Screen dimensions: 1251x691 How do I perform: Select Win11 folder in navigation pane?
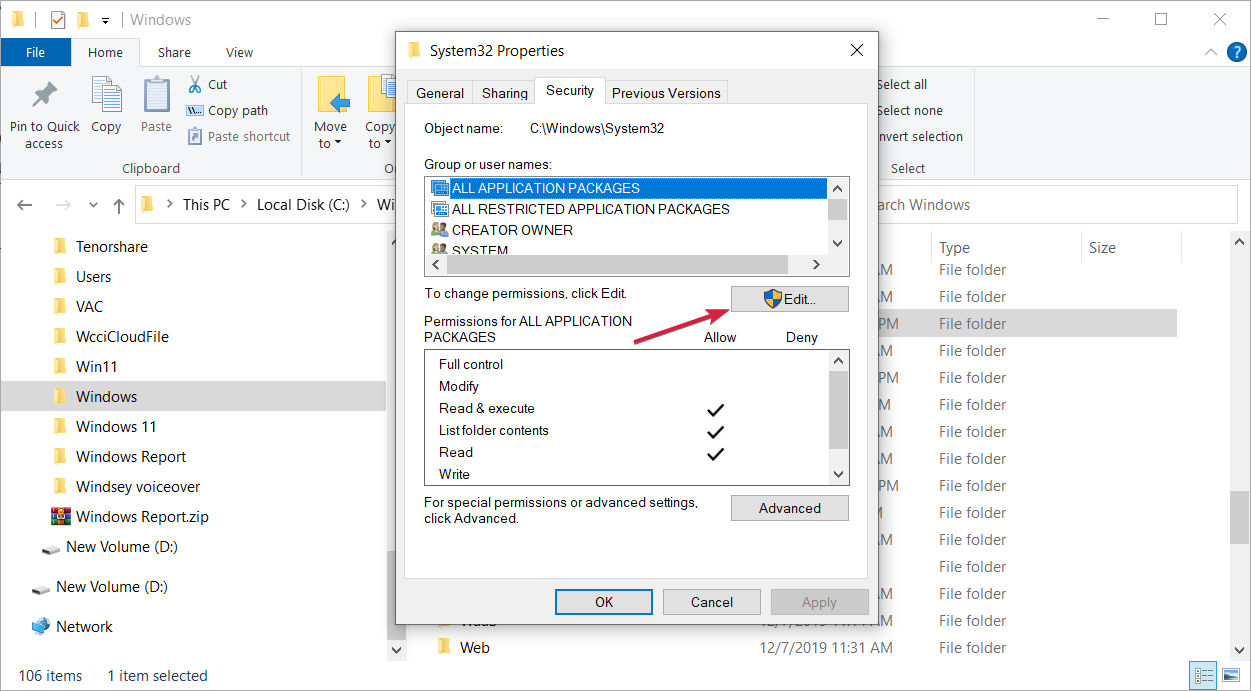[96, 366]
